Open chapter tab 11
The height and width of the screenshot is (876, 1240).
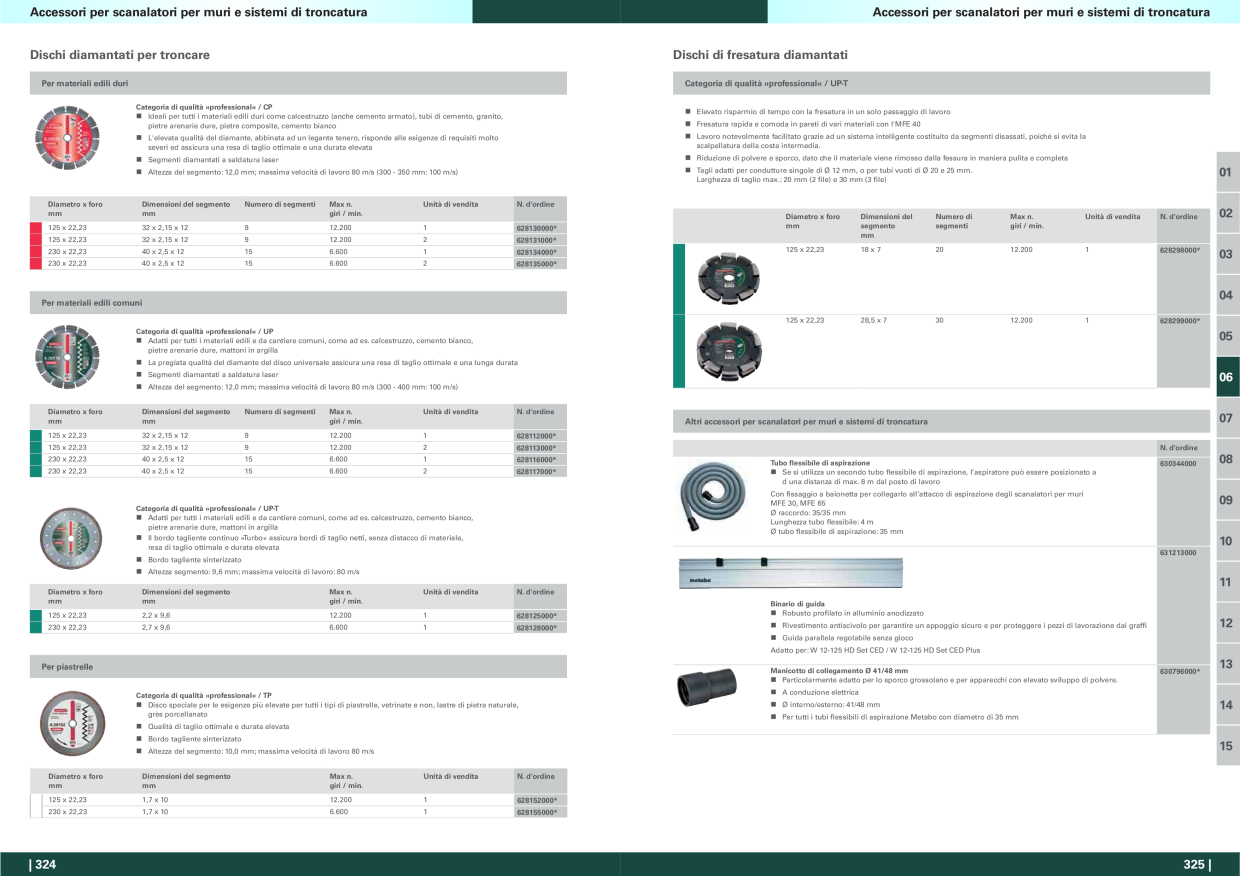[x=1227, y=582]
